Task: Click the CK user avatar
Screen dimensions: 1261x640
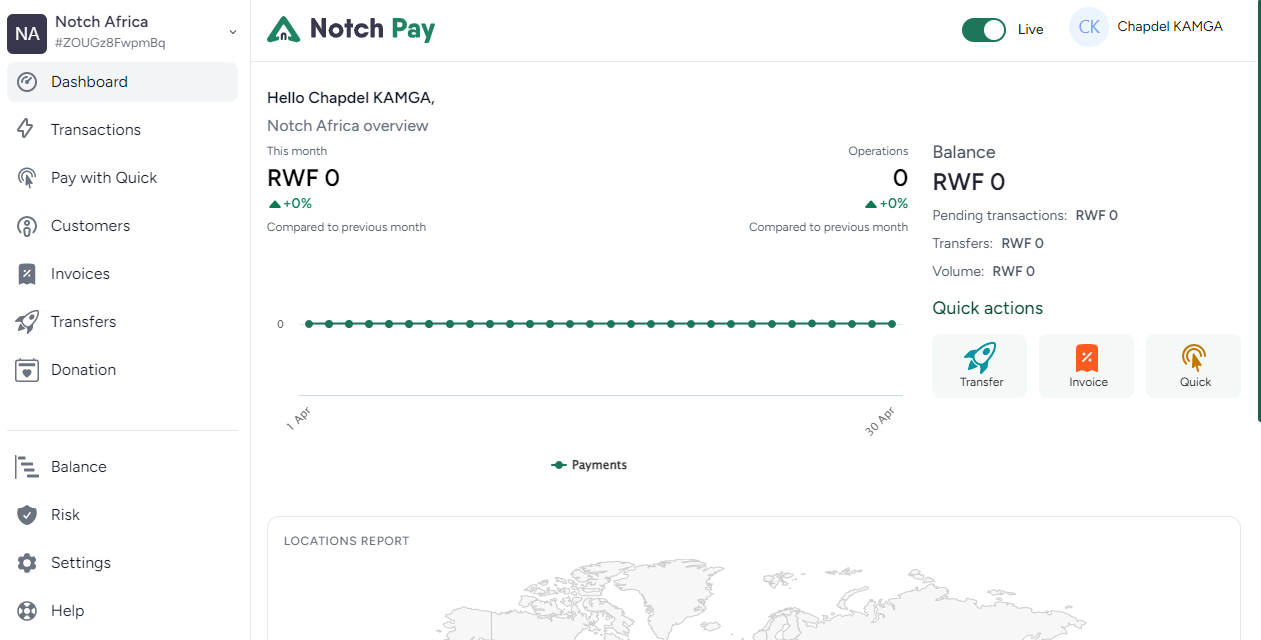Action: (1089, 28)
